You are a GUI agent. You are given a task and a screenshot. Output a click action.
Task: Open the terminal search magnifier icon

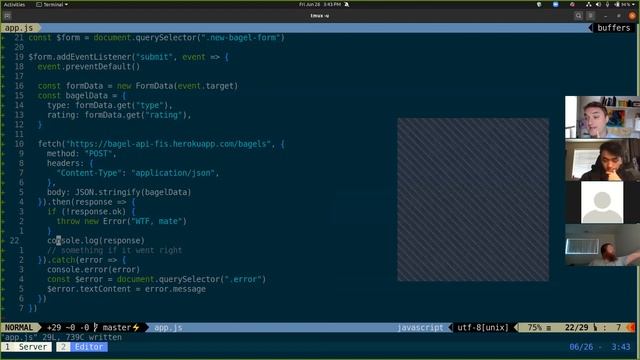click(578, 16)
